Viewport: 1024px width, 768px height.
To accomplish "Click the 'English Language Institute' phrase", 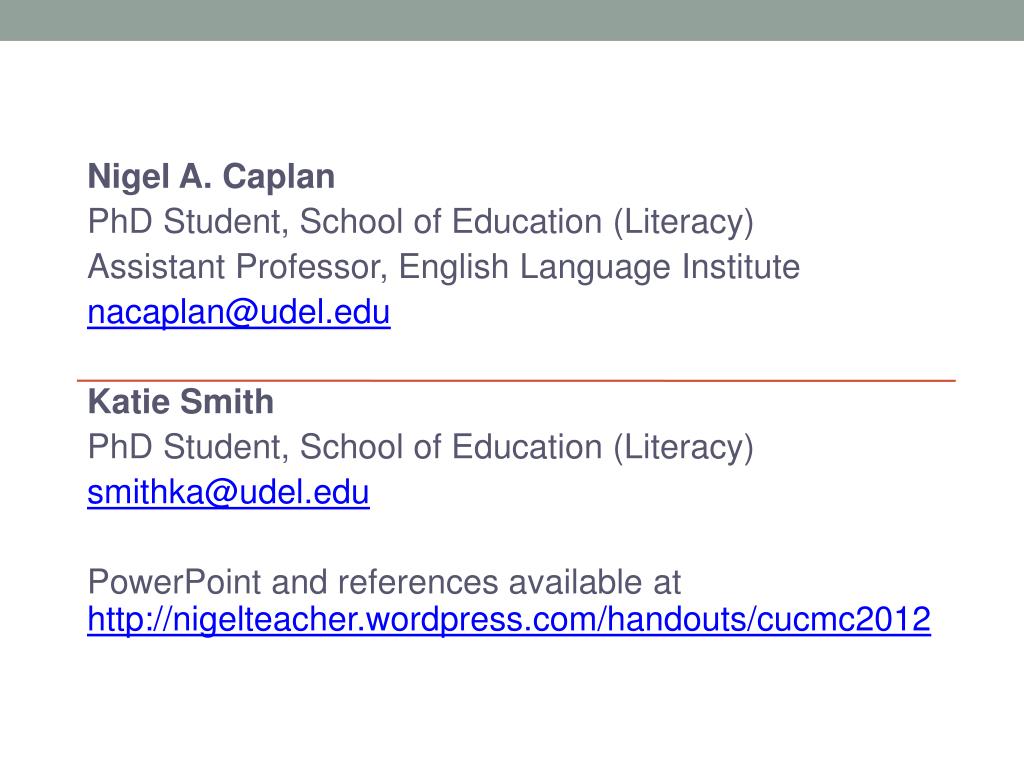I will [x=599, y=268].
